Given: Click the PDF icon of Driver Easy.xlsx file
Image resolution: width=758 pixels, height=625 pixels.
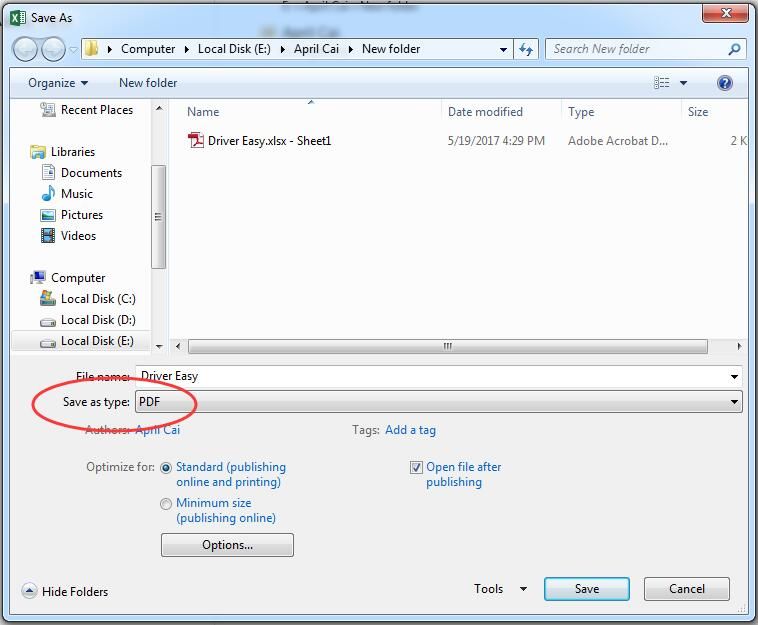Looking at the screenshot, I should coord(196,141).
